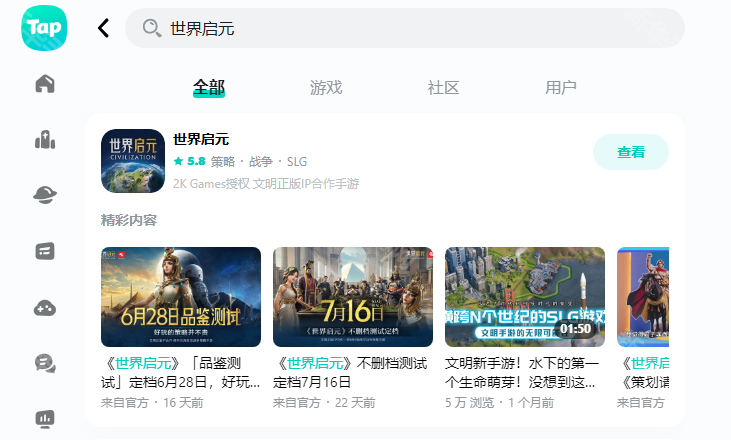Open the partially visible fourth card thumbnail
The image size is (731, 440).
click(643, 297)
